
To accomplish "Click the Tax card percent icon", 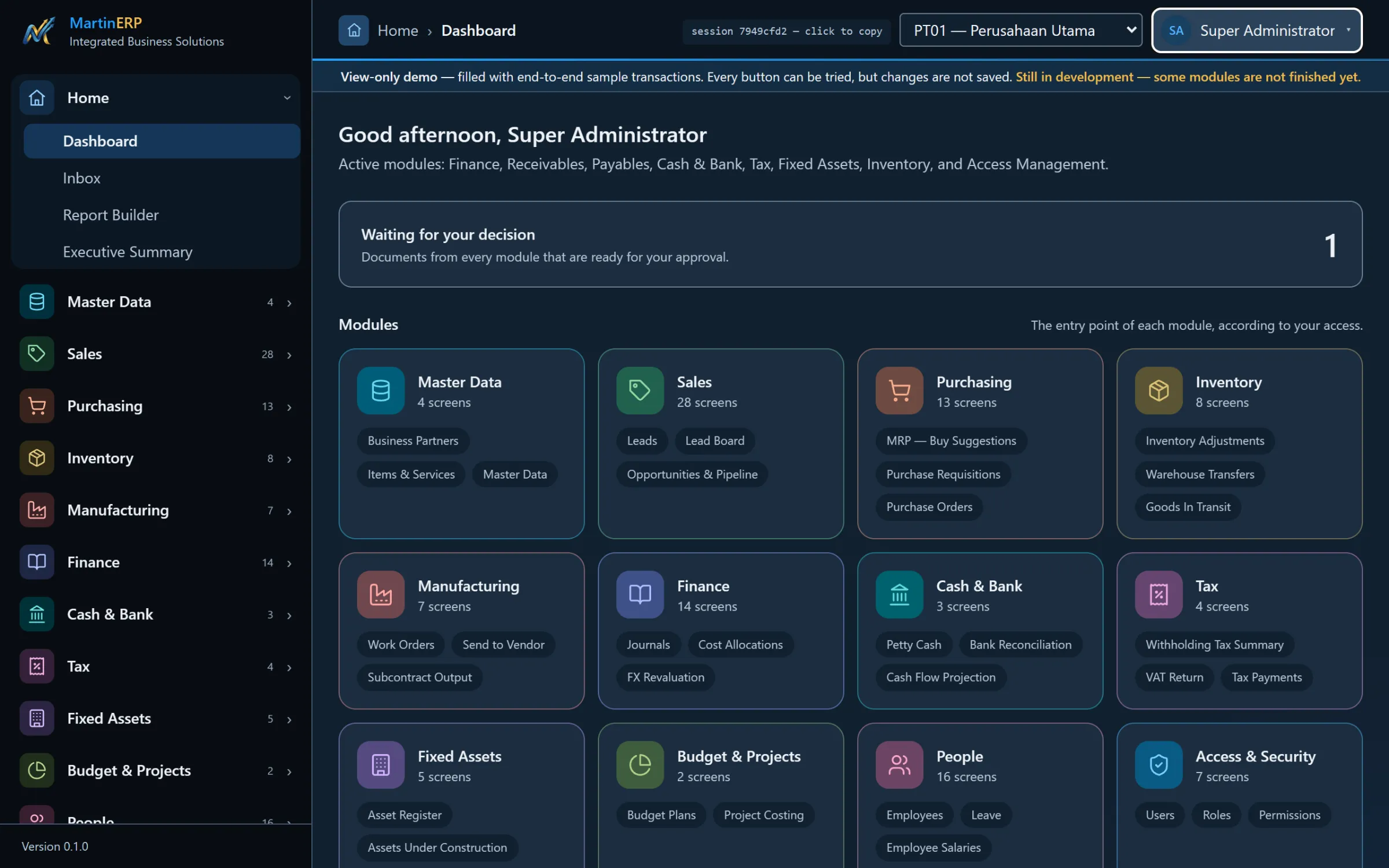I will [x=1159, y=594].
